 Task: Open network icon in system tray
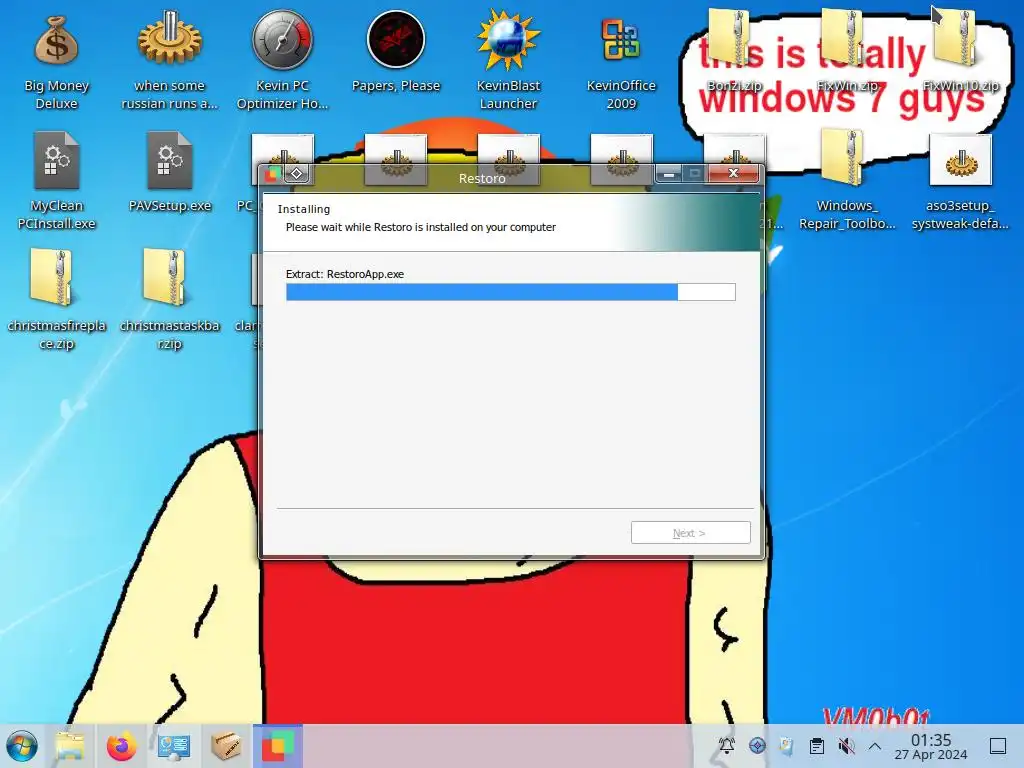757,745
